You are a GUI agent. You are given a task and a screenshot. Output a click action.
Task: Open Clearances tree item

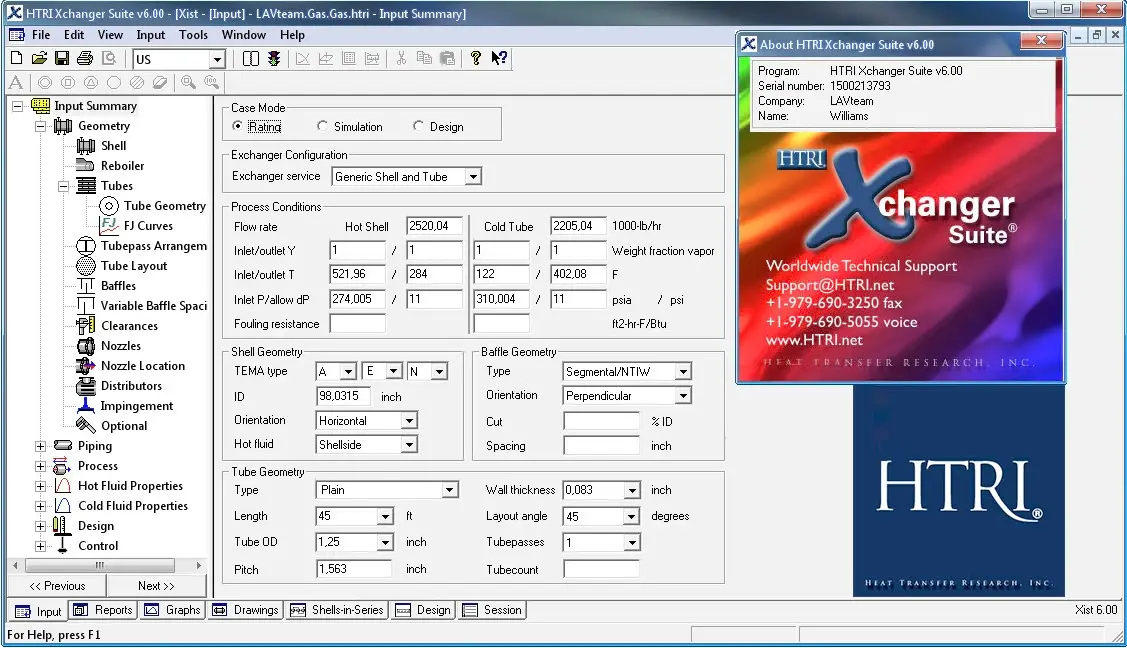pos(129,326)
